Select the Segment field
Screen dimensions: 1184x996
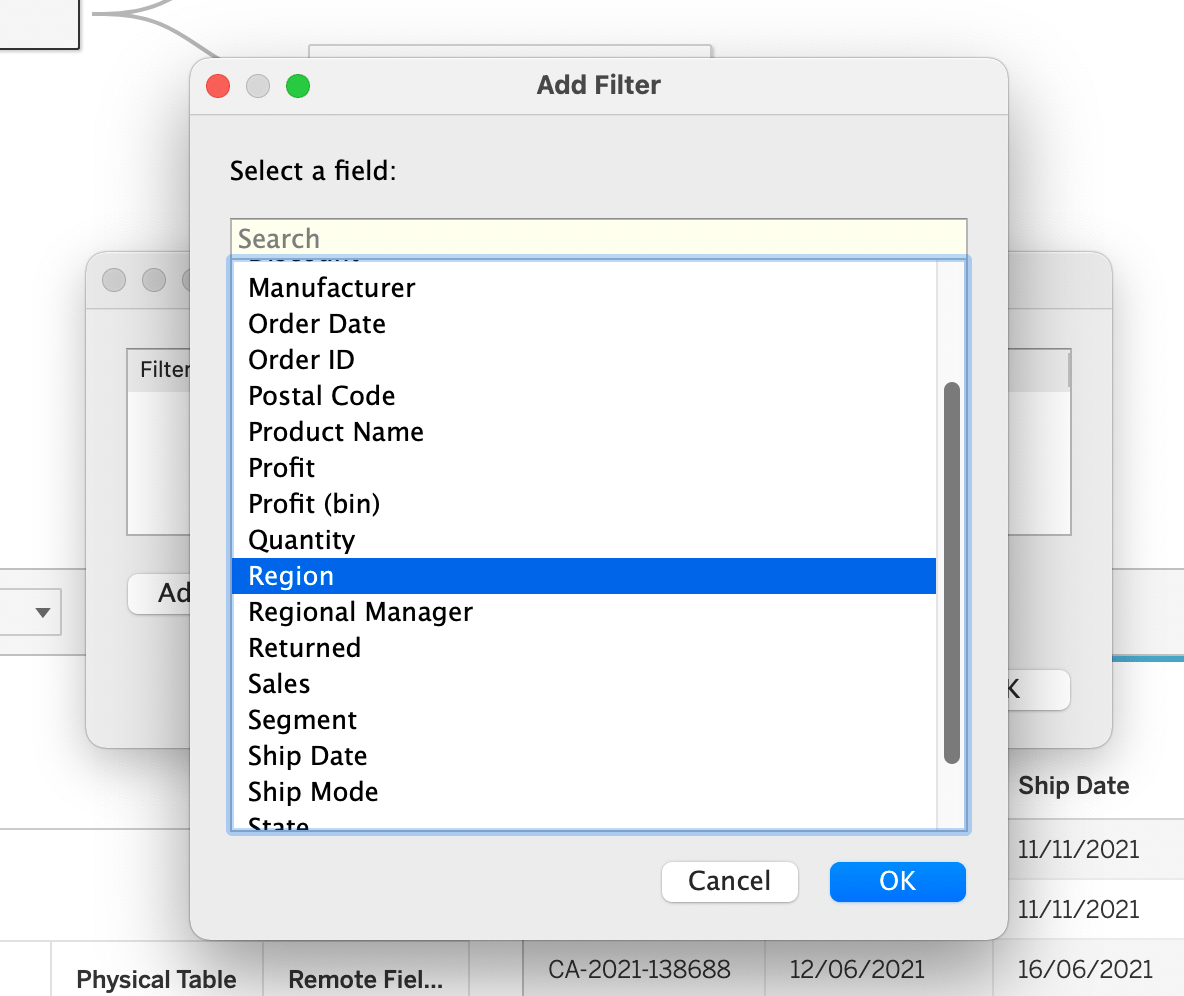pyautogui.click(x=302, y=720)
